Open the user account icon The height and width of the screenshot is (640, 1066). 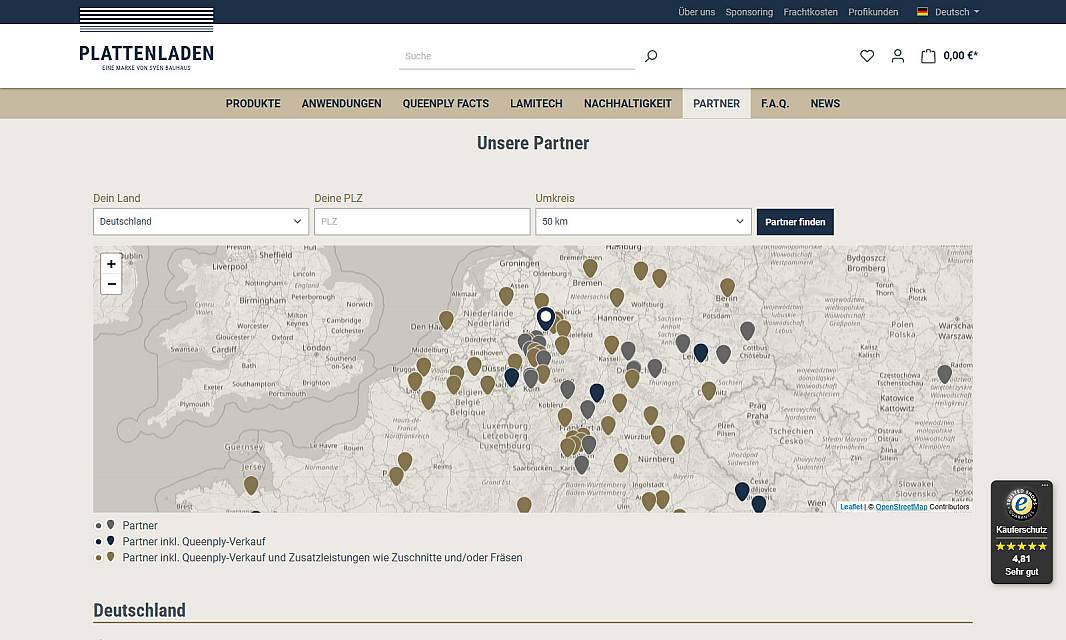click(x=898, y=56)
